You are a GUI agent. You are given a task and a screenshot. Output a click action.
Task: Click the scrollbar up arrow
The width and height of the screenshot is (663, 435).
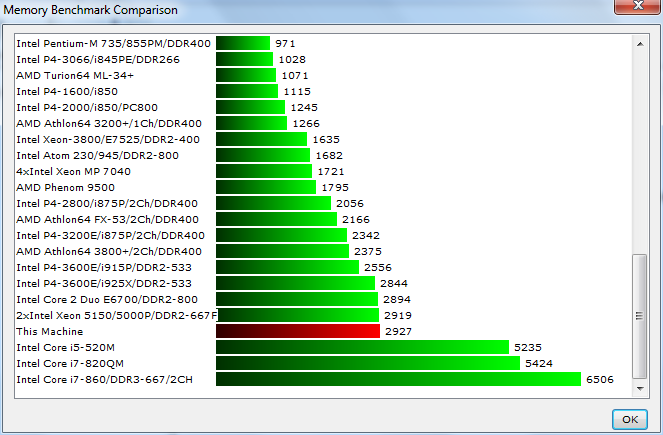[640, 44]
